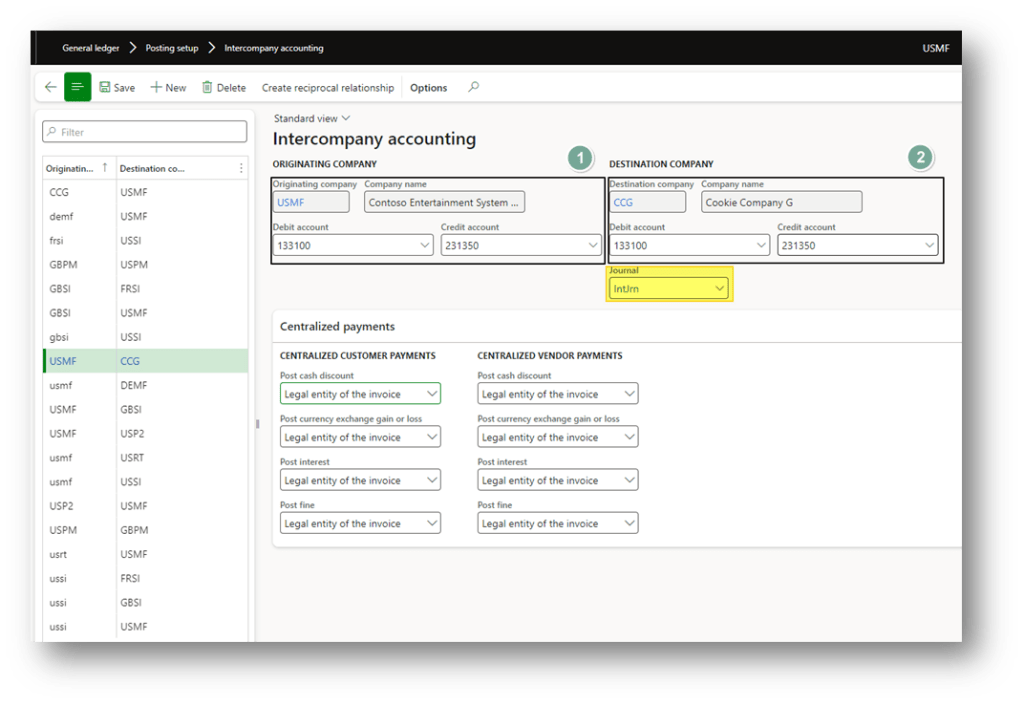Open the USMF originating company link

pos(290,202)
